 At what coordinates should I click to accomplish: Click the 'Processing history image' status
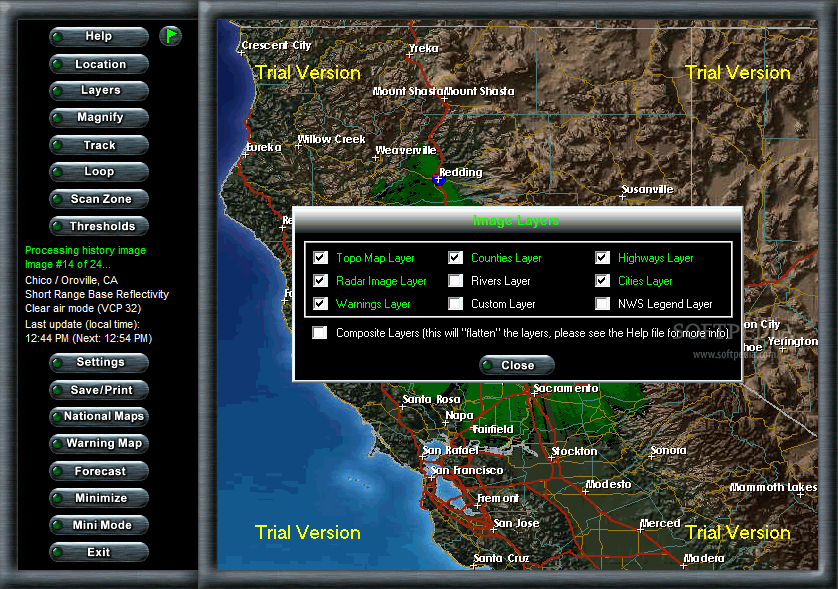tap(86, 250)
